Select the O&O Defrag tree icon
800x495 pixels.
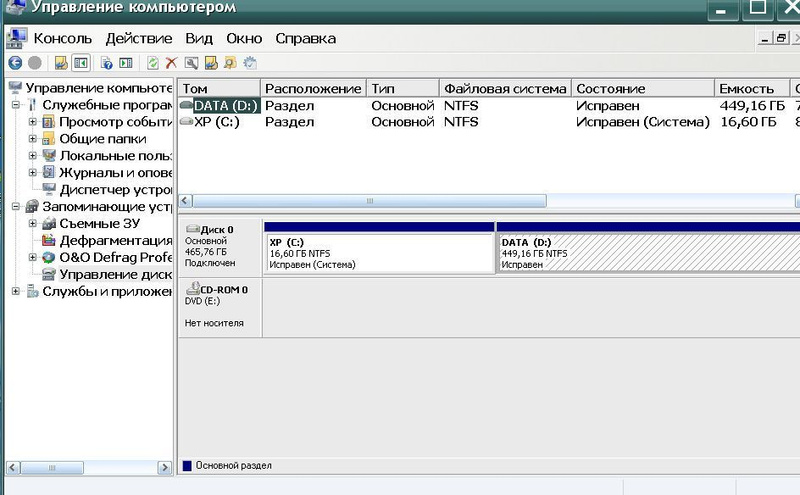pos(49,257)
